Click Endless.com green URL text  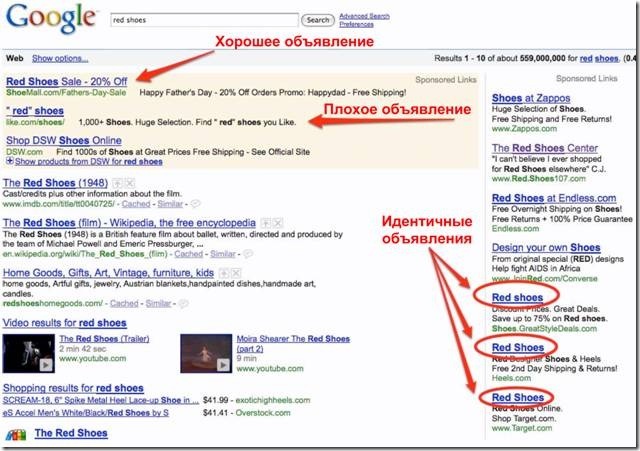click(x=515, y=229)
